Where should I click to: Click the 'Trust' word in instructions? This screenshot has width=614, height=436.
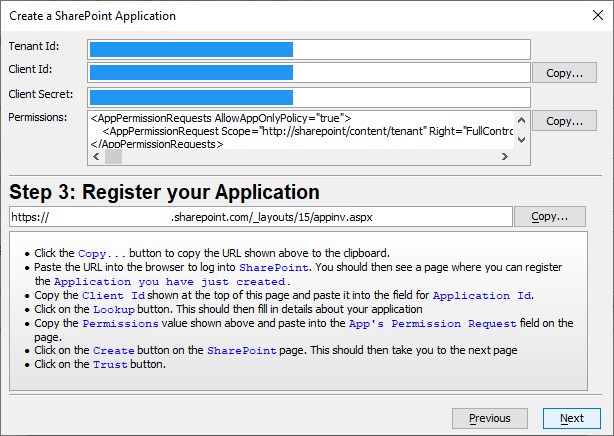[110, 364]
